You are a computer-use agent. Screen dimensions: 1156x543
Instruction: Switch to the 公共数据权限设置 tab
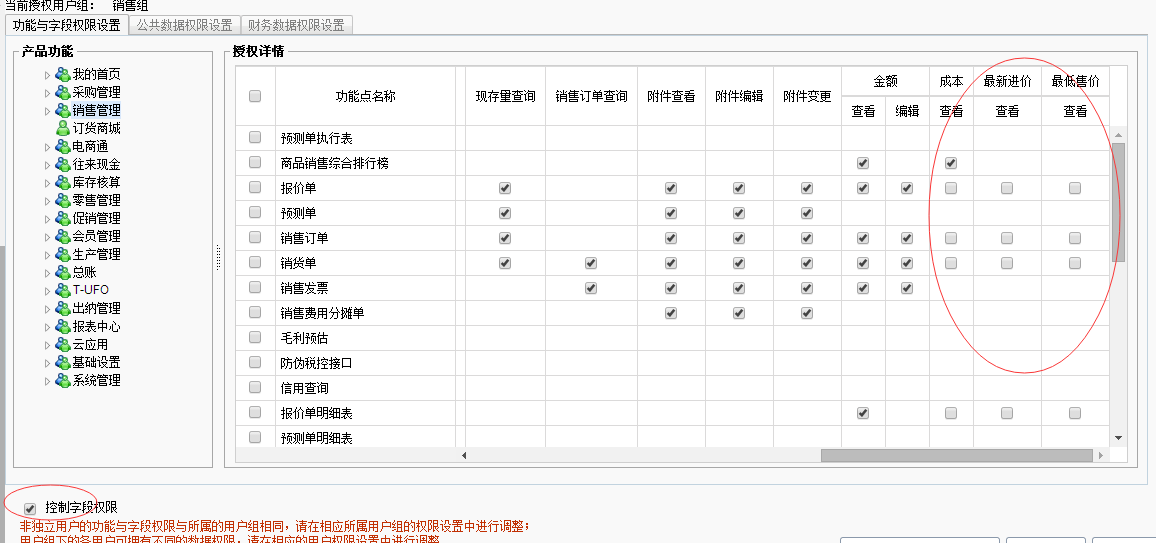tap(184, 25)
